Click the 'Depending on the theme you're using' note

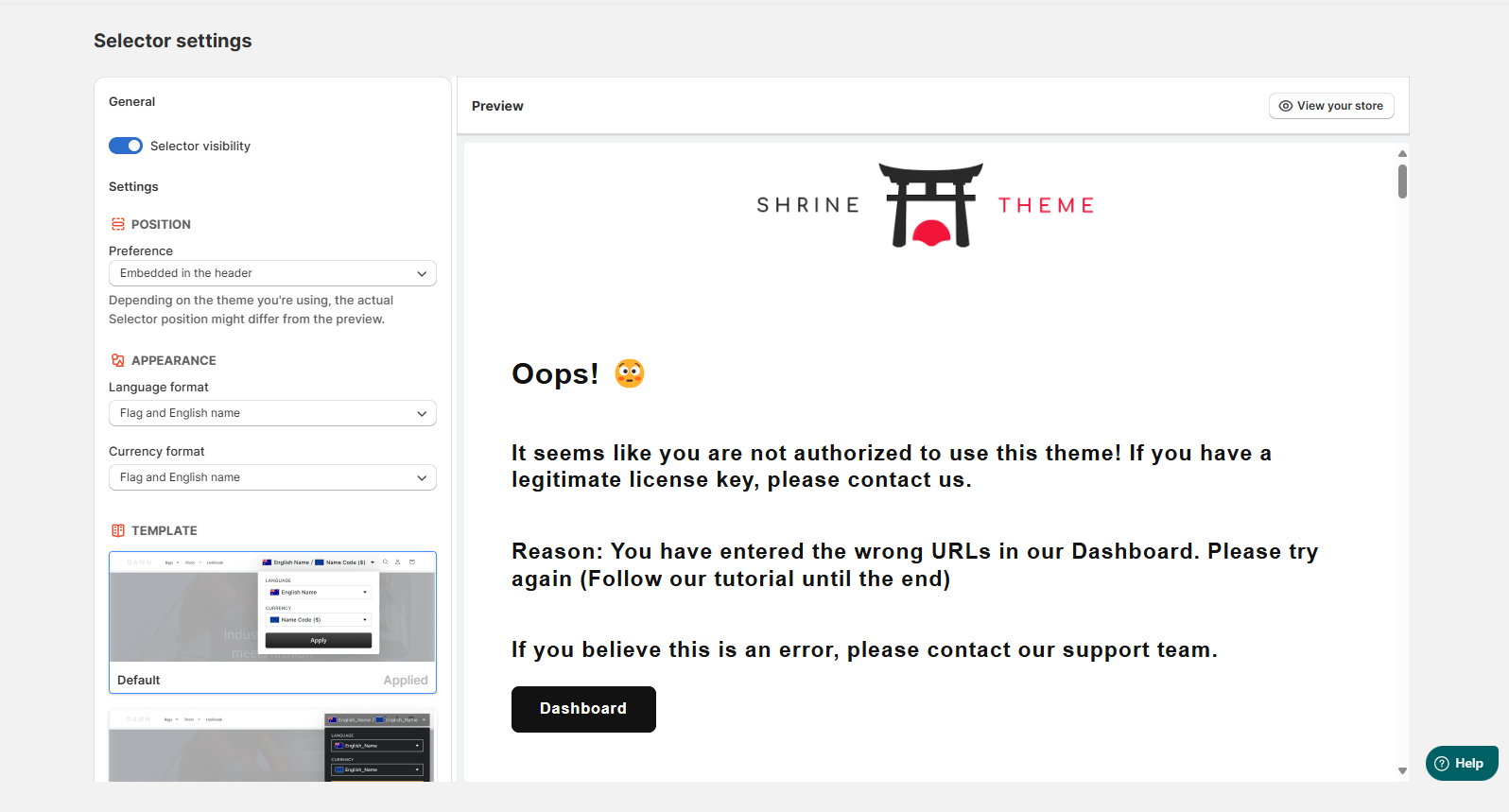click(251, 309)
